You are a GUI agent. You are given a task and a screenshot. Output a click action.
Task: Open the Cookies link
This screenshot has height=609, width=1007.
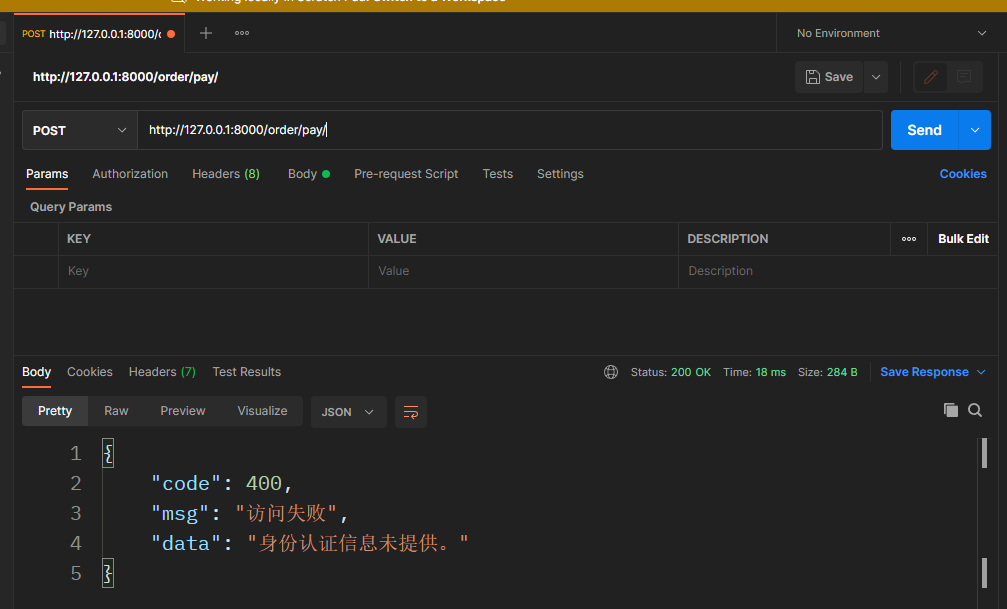963,174
